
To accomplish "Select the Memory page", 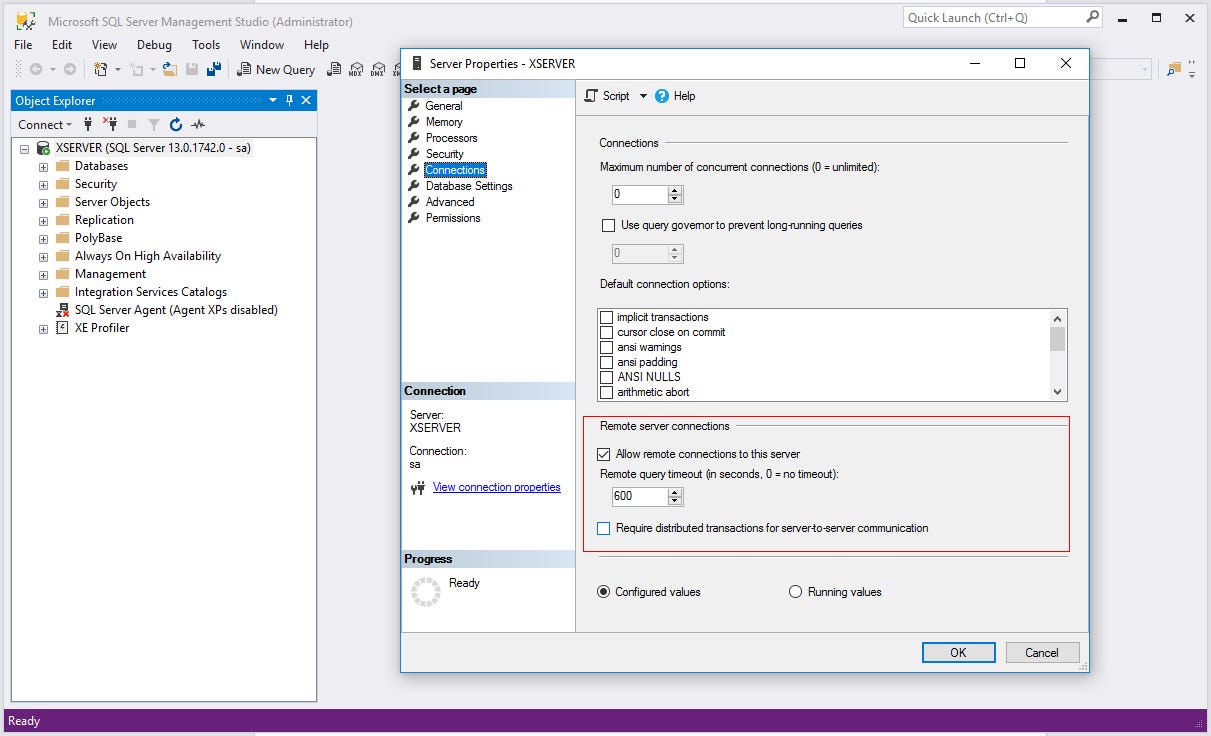I will click(444, 122).
